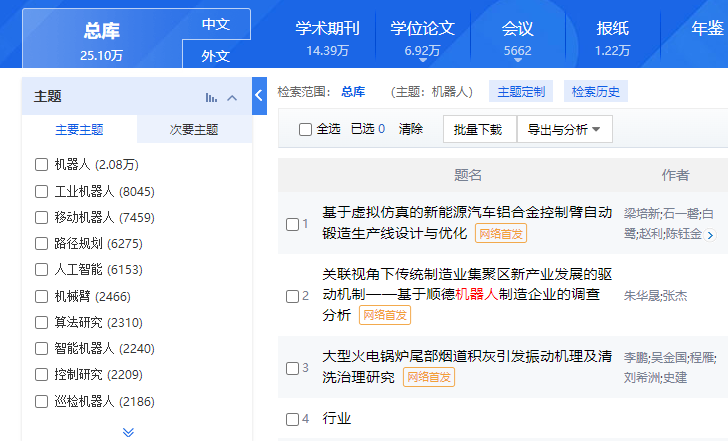Open the 导出与分析 dropdown

tap(565, 129)
